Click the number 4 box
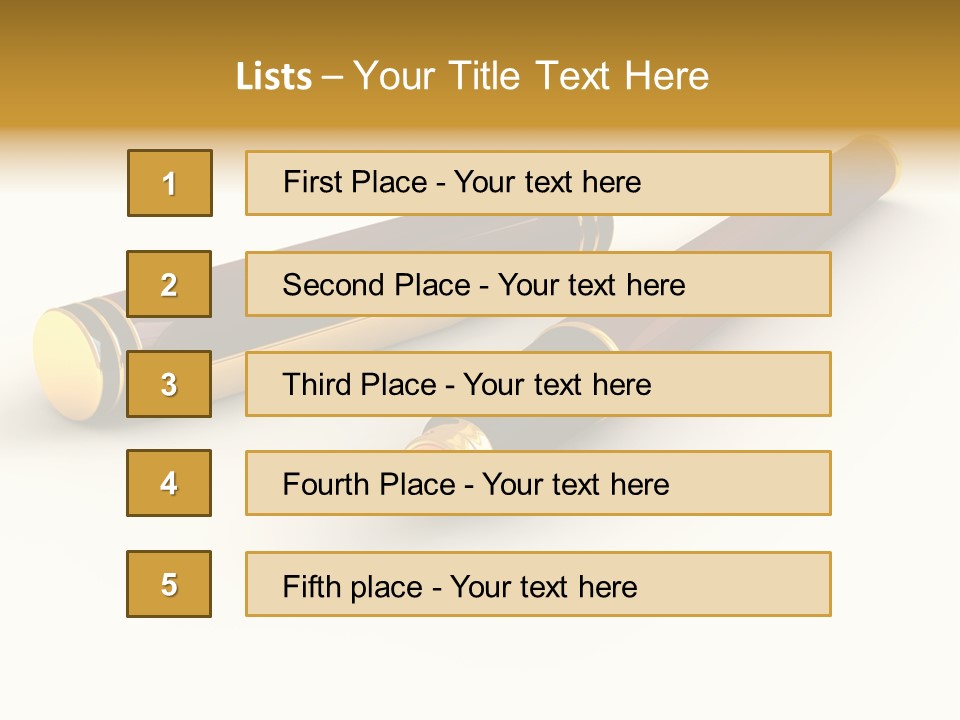The width and height of the screenshot is (960, 720). click(169, 483)
